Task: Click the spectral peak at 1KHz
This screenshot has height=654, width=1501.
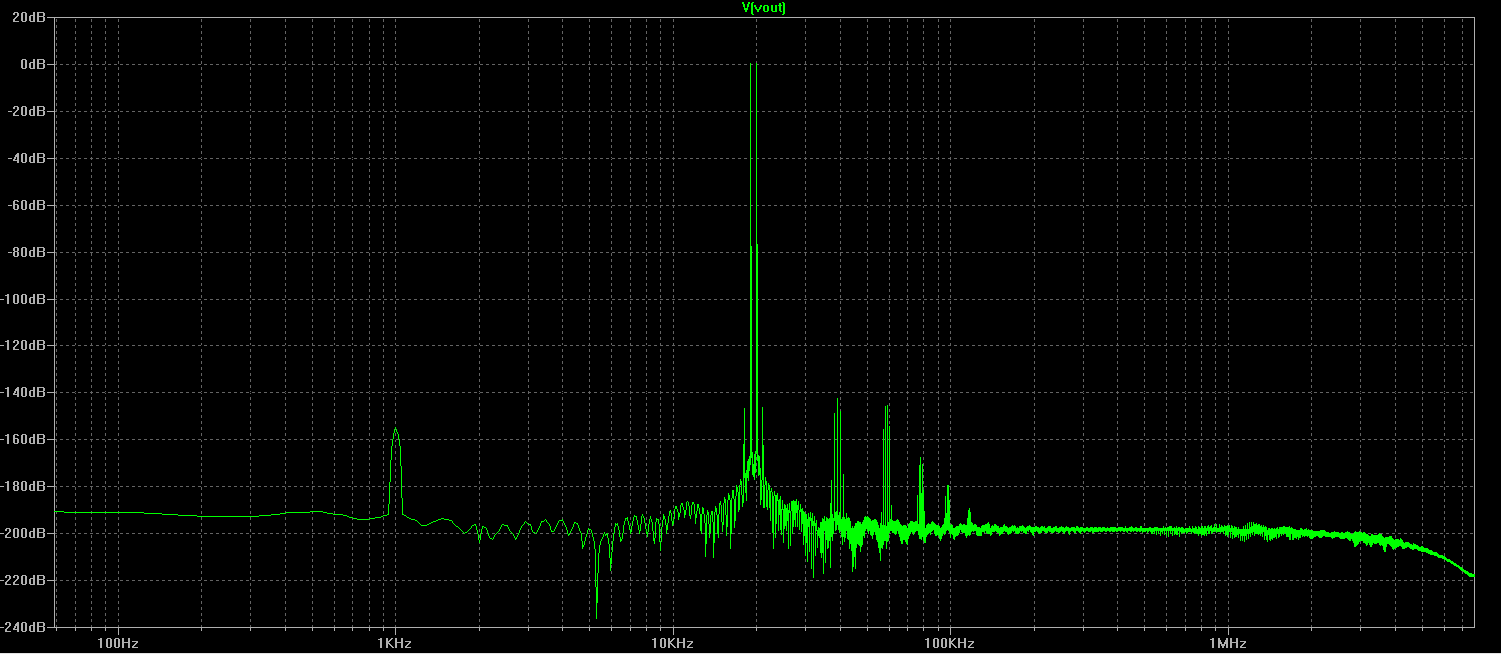Action: 396,431
